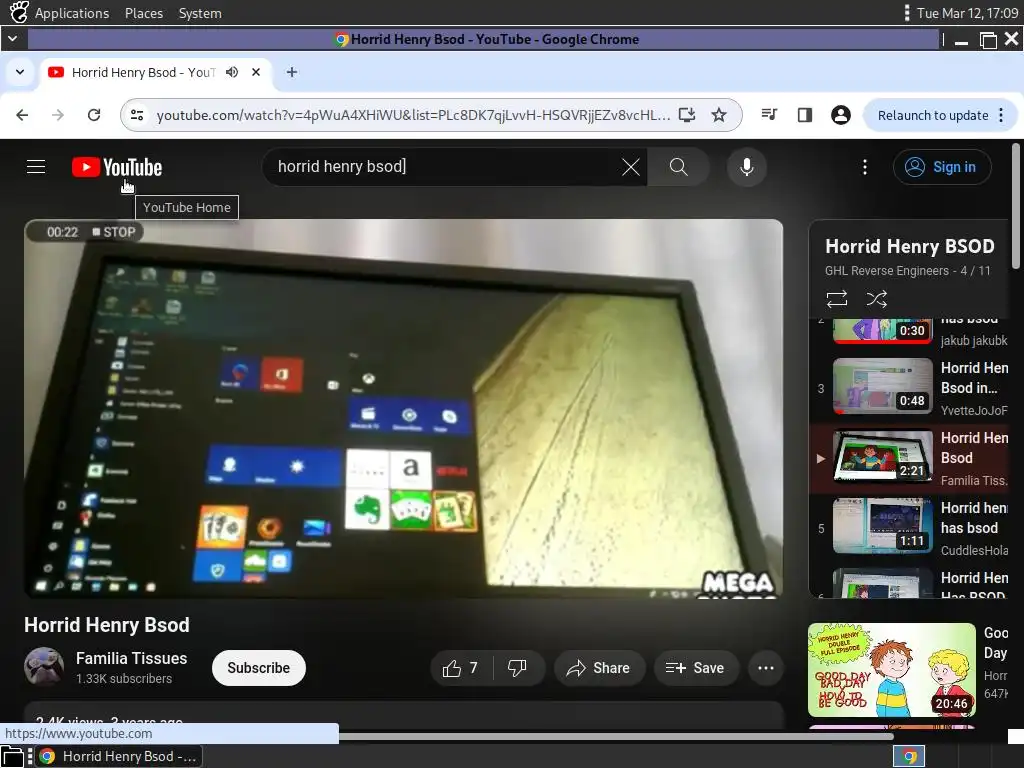Open the Good Day recommended video thumbnail
Viewport: 1024px width, 768px height.
point(891,670)
